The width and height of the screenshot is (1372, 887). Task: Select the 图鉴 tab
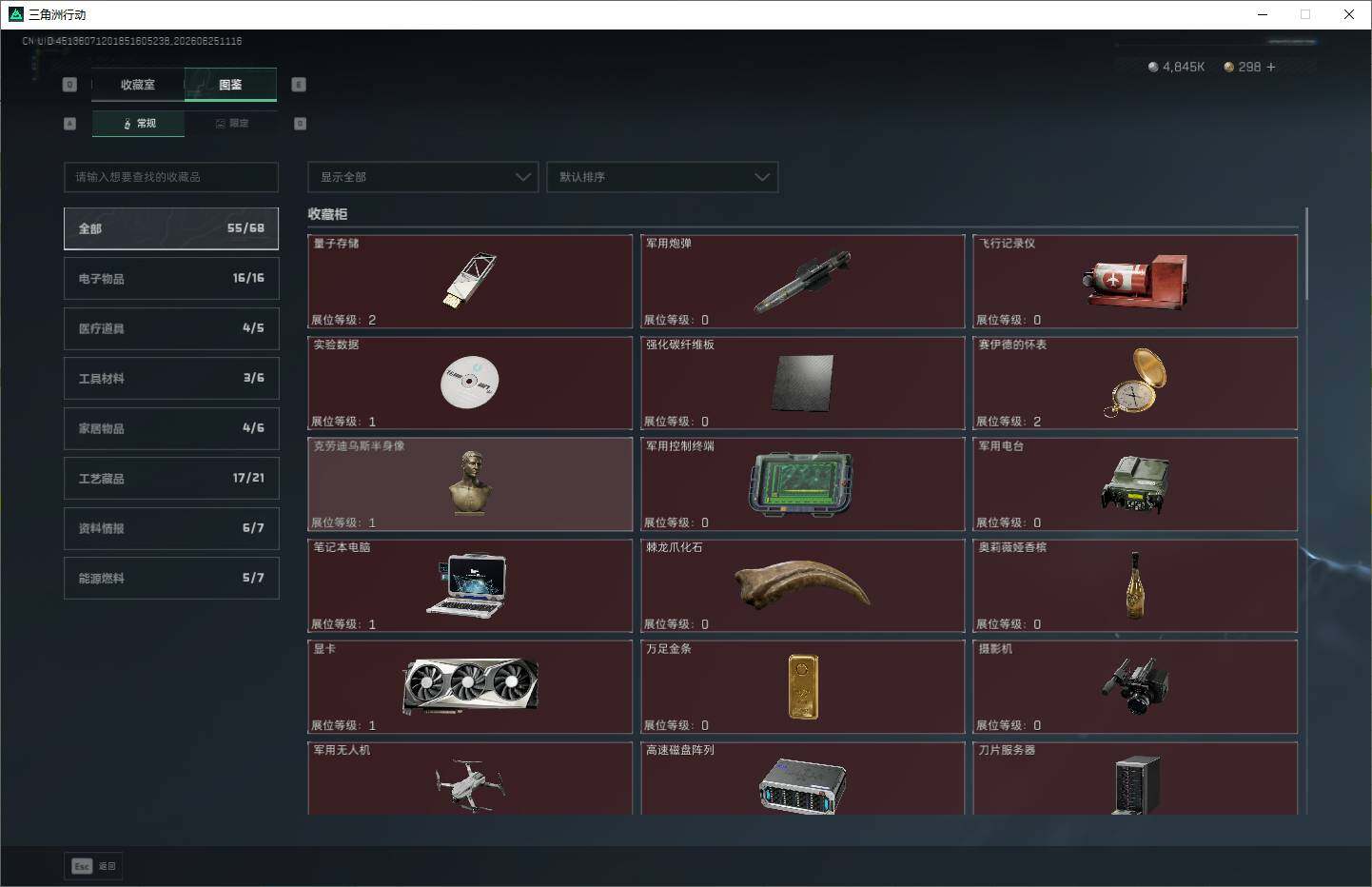point(230,85)
